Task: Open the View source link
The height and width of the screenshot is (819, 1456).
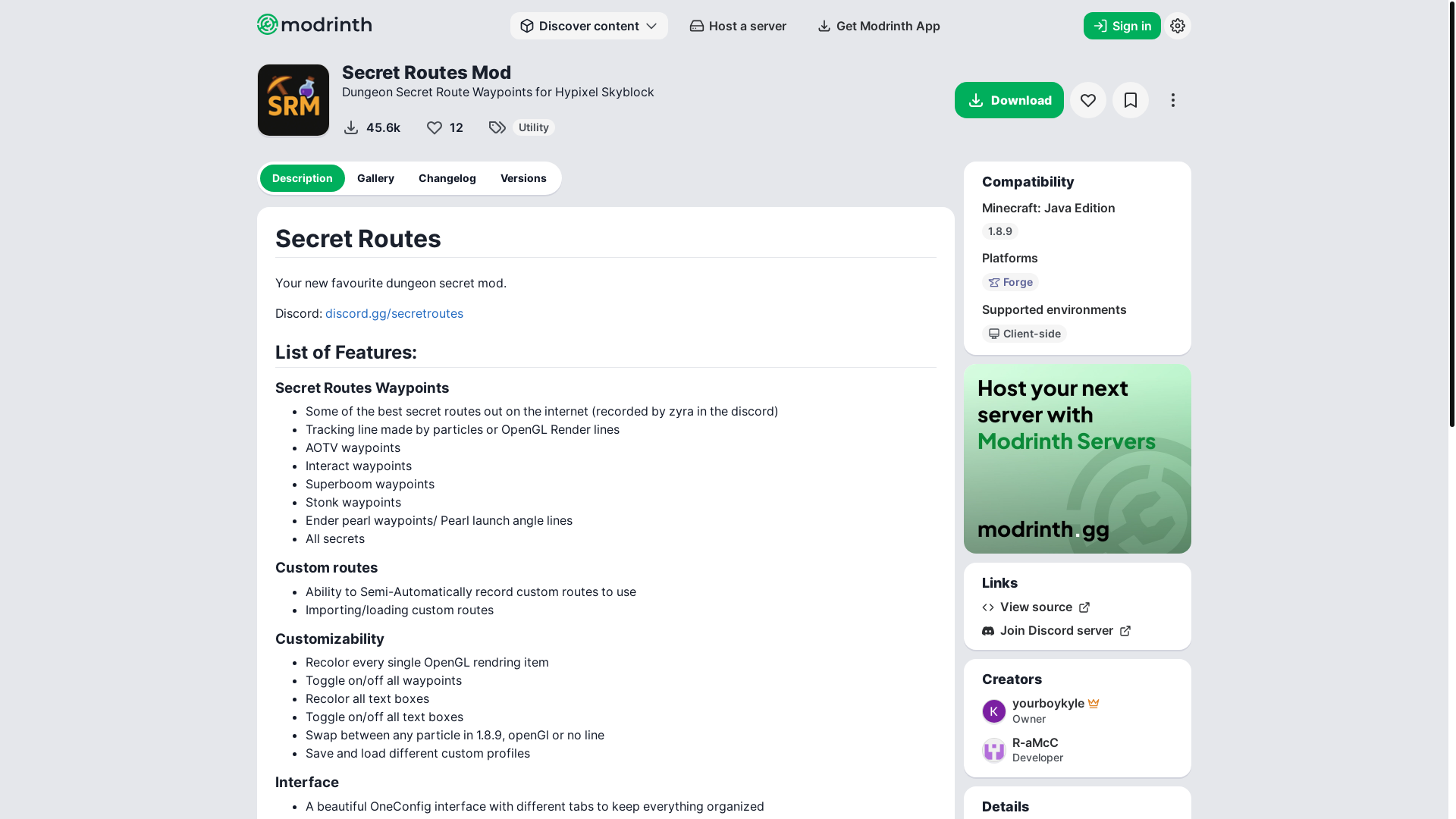Action: coord(1036,607)
